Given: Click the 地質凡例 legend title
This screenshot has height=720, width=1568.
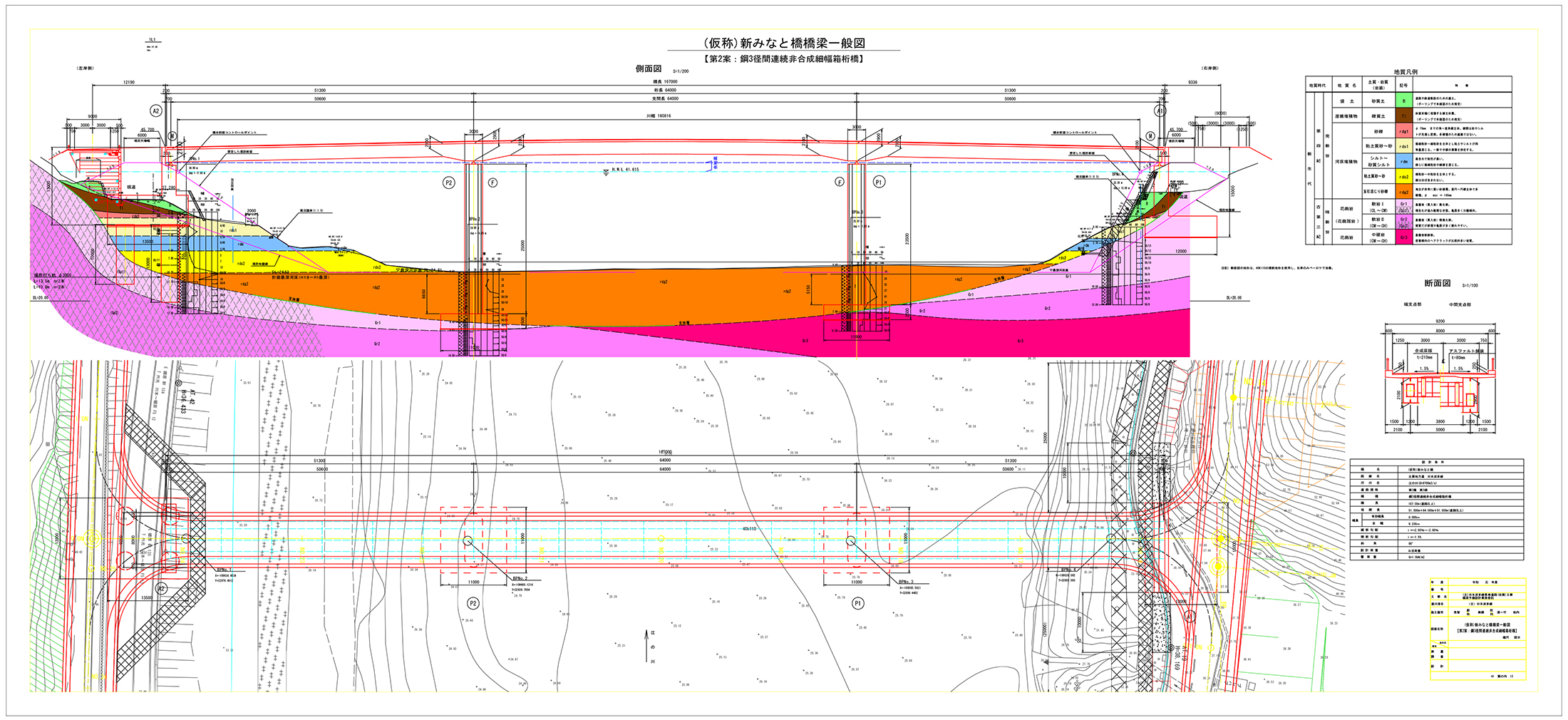Looking at the screenshot, I should [1405, 72].
